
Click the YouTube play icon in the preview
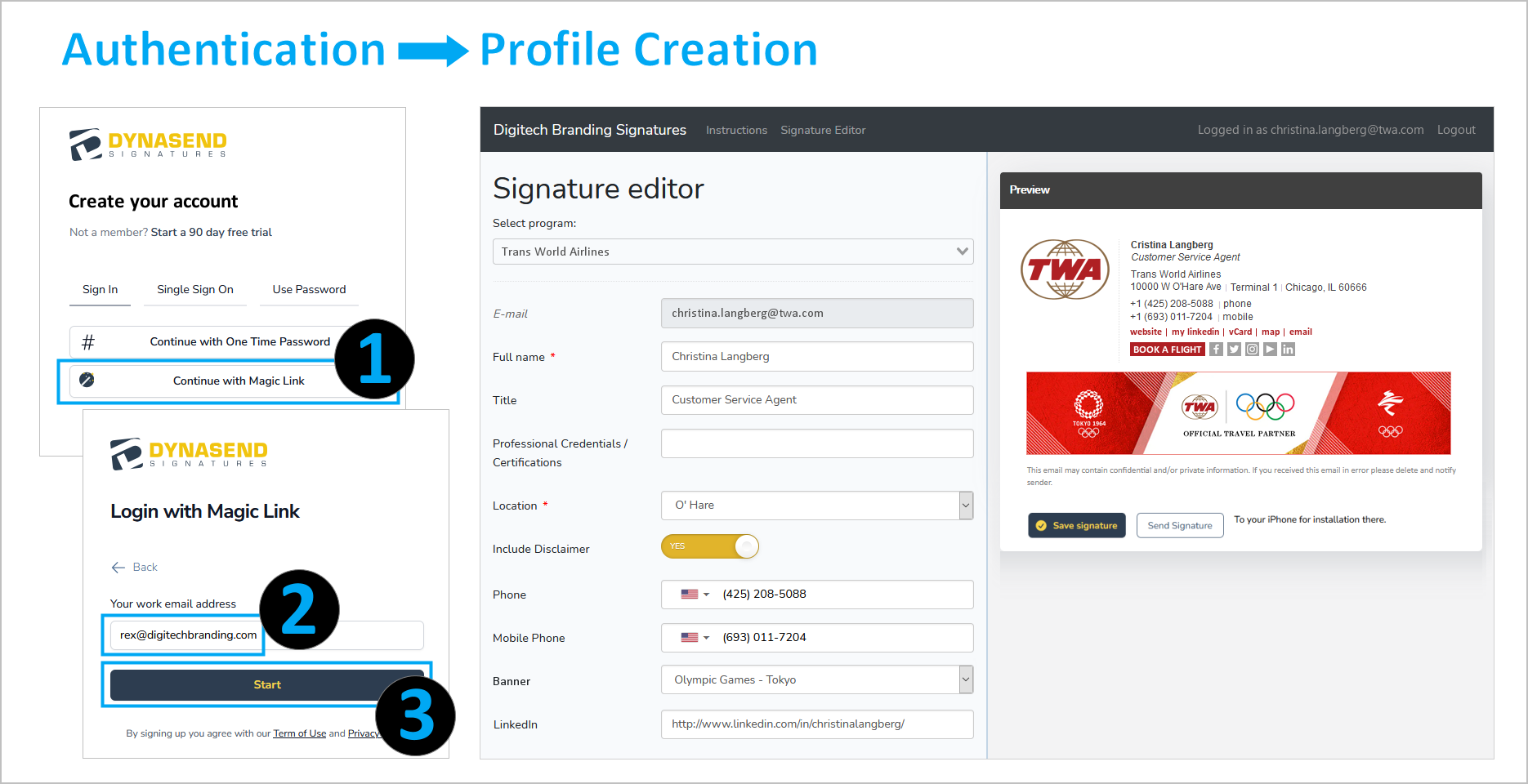tap(1270, 349)
